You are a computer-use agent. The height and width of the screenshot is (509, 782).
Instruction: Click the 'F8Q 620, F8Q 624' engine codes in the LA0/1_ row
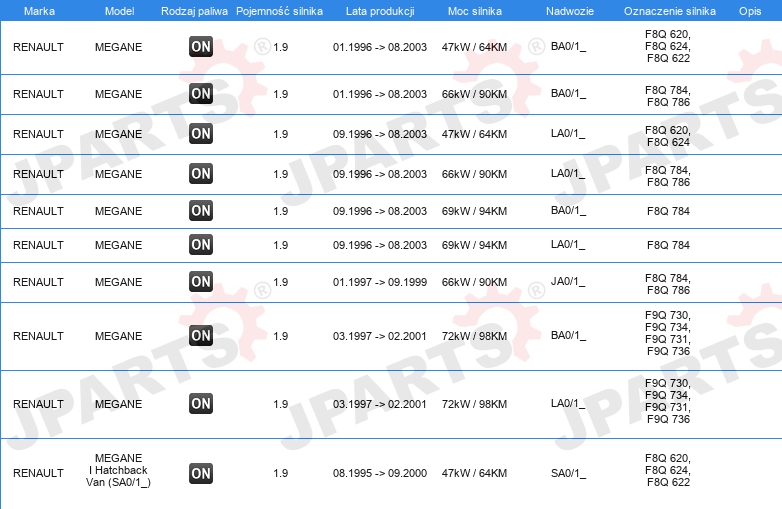click(x=668, y=136)
